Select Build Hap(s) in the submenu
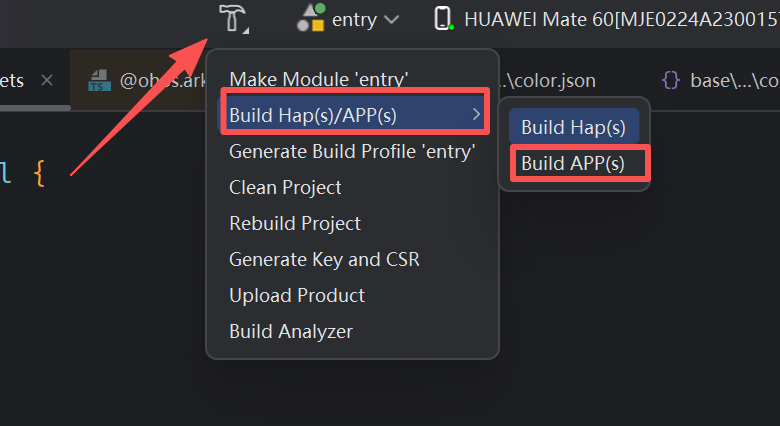The width and height of the screenshot is (780, 426). coord(573,127)
